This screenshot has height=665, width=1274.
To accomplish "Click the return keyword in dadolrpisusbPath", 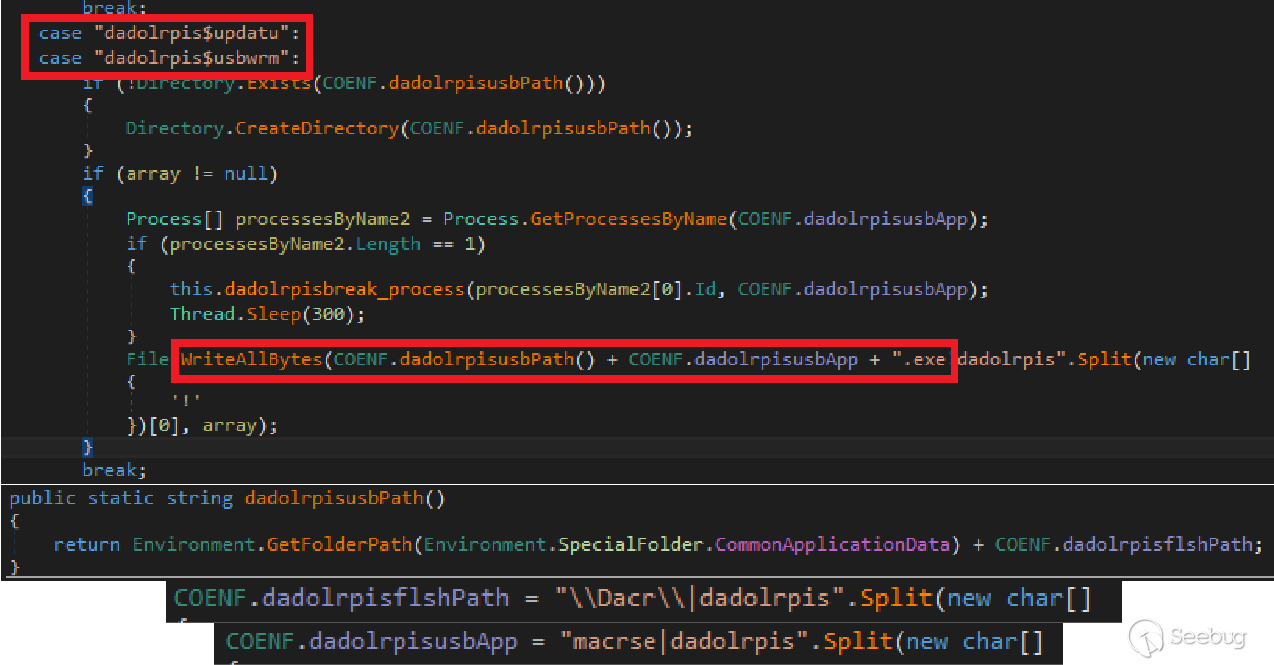I will pos(88,544).
